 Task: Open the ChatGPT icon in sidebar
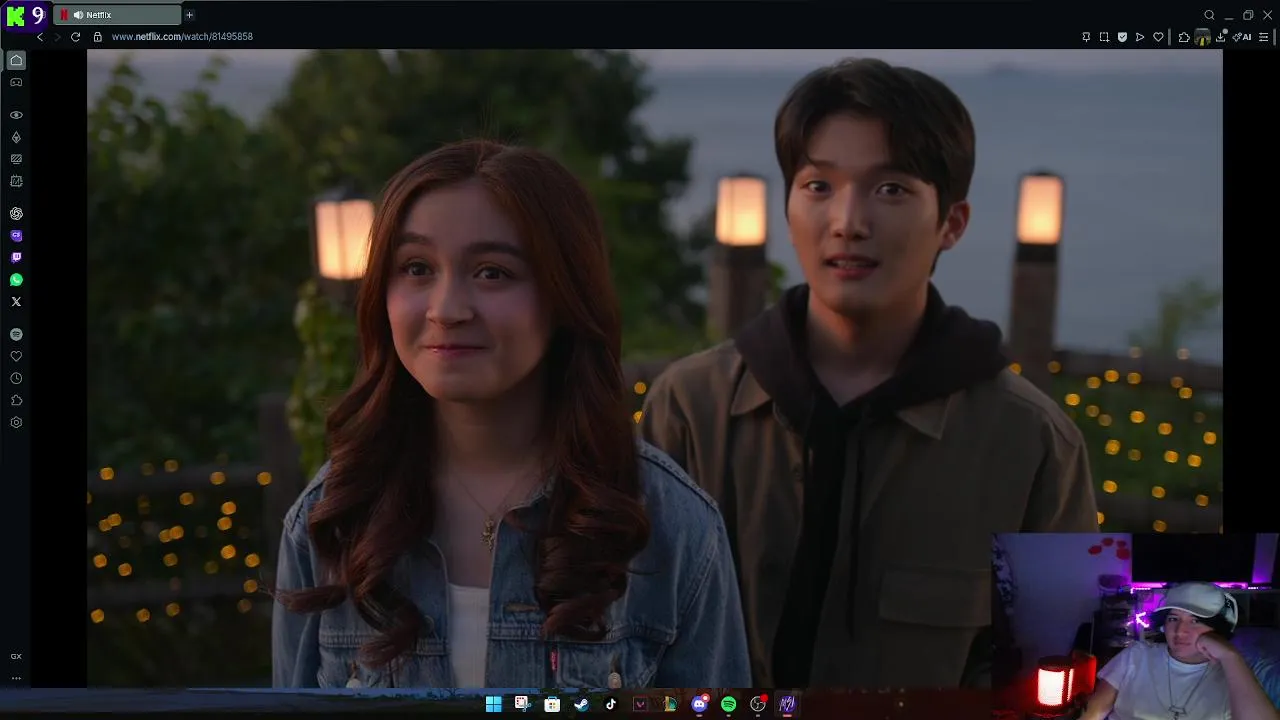[x=16, y=214]
